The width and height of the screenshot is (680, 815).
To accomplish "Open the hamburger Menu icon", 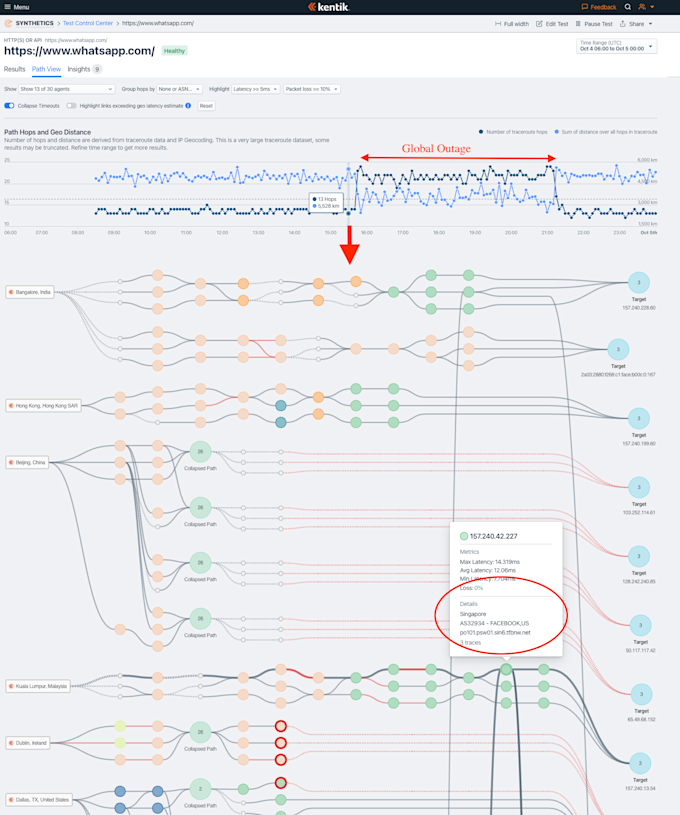I will pos(7,7).
